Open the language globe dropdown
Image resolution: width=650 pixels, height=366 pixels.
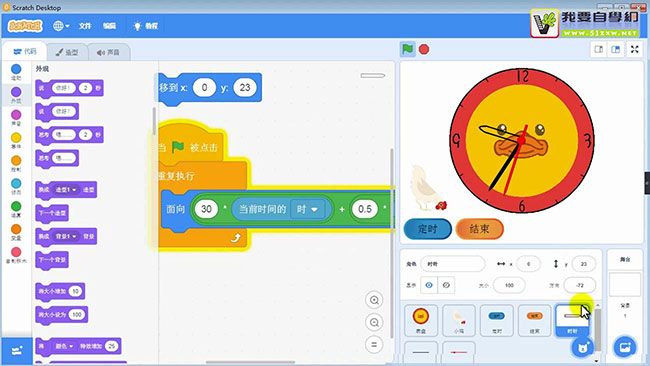tap(61, 26)
